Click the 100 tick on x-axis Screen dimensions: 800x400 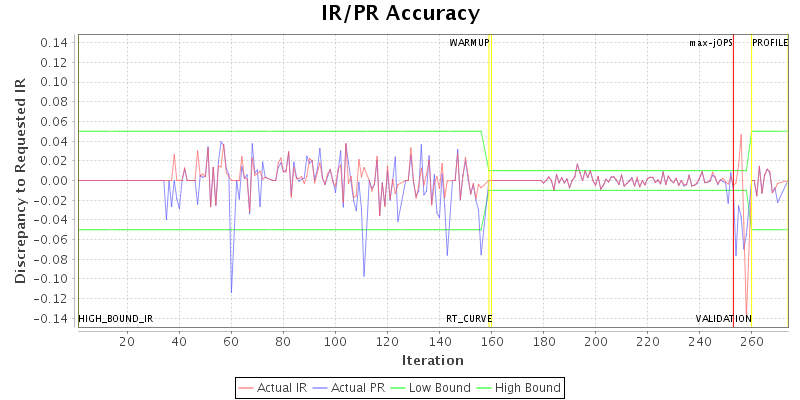pyautogui.click(x=335, y=342)
